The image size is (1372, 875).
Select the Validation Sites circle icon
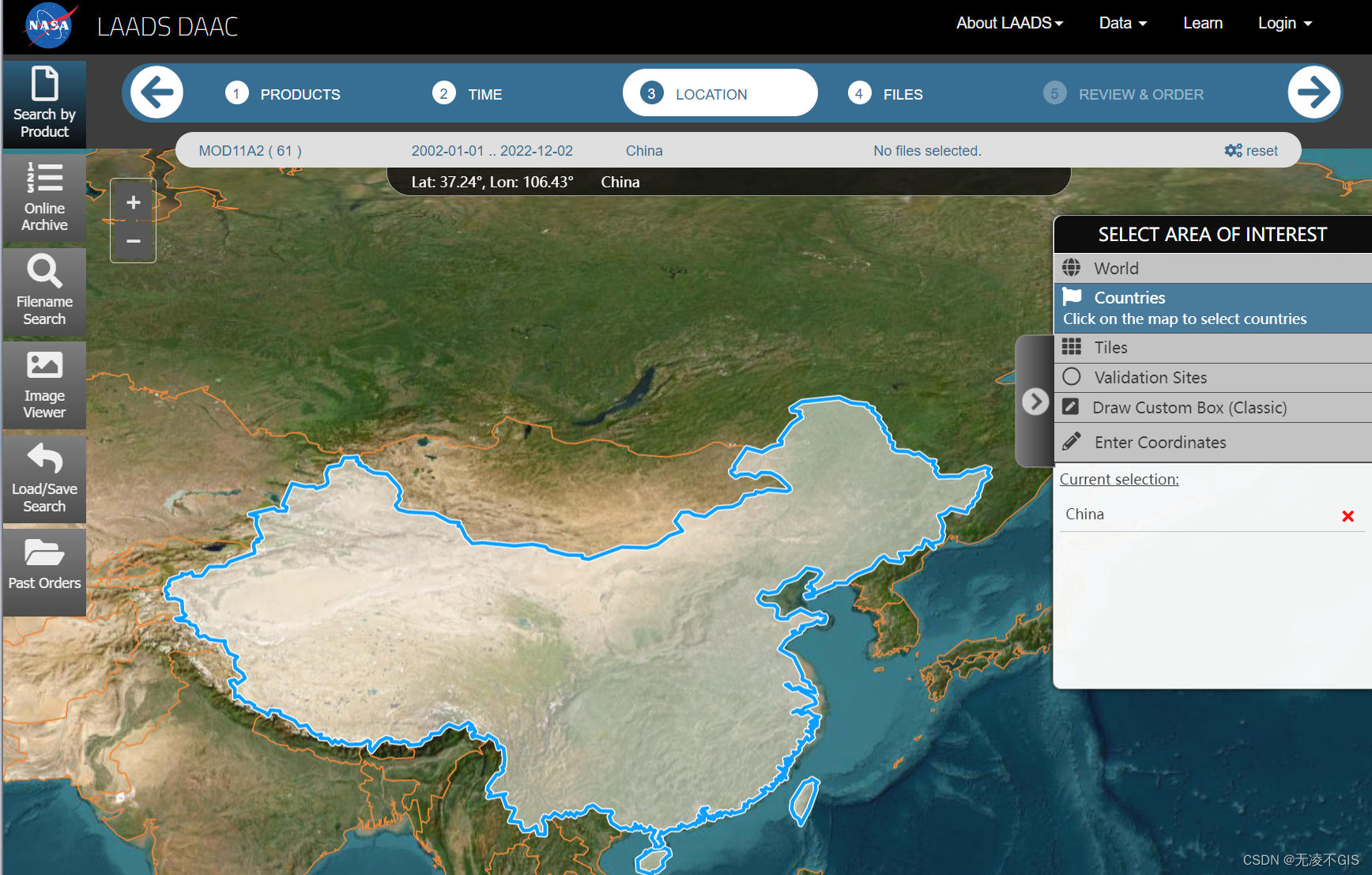[x=1072, y=376]
